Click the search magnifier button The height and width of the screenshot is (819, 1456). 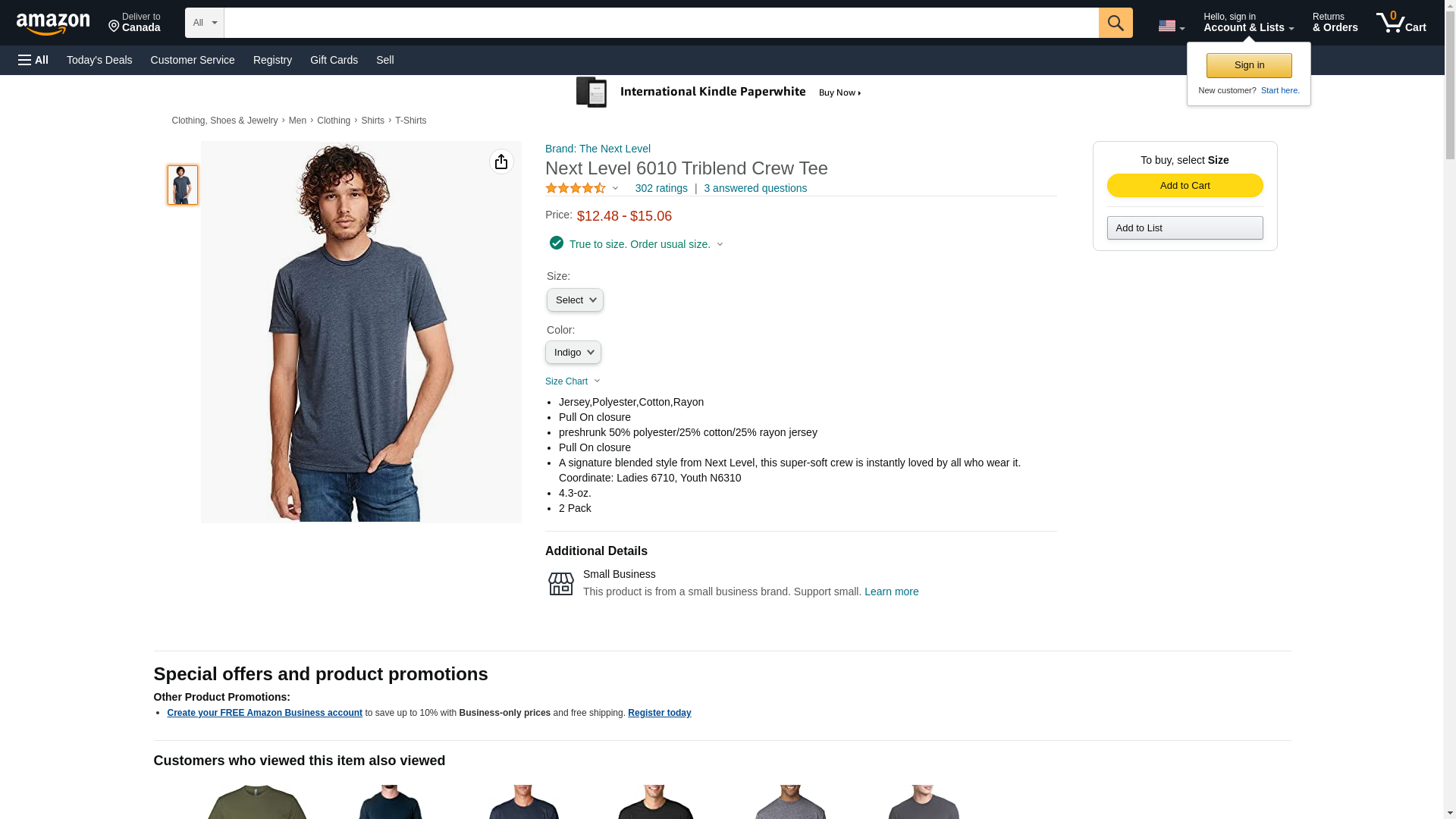[1115, 23]
